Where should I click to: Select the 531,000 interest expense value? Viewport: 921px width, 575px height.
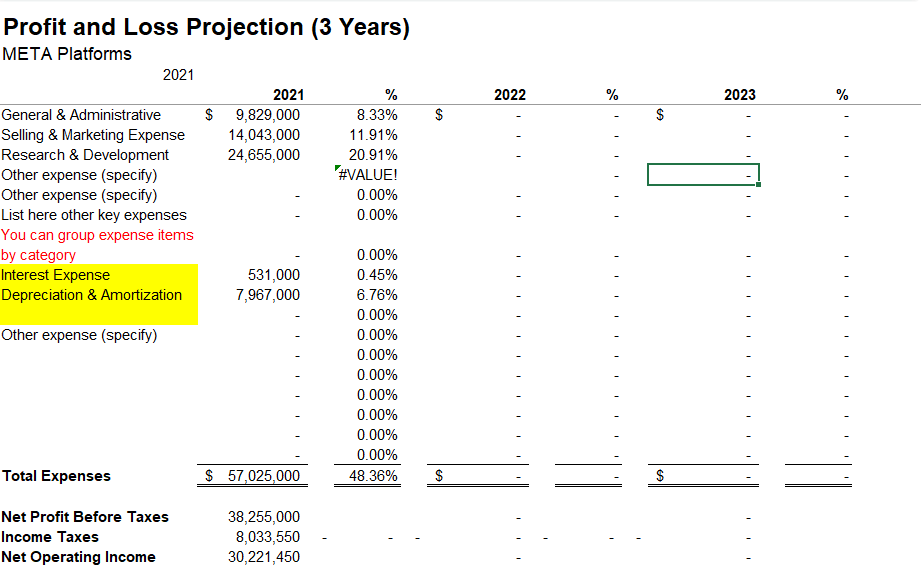[x=274, y=275]
